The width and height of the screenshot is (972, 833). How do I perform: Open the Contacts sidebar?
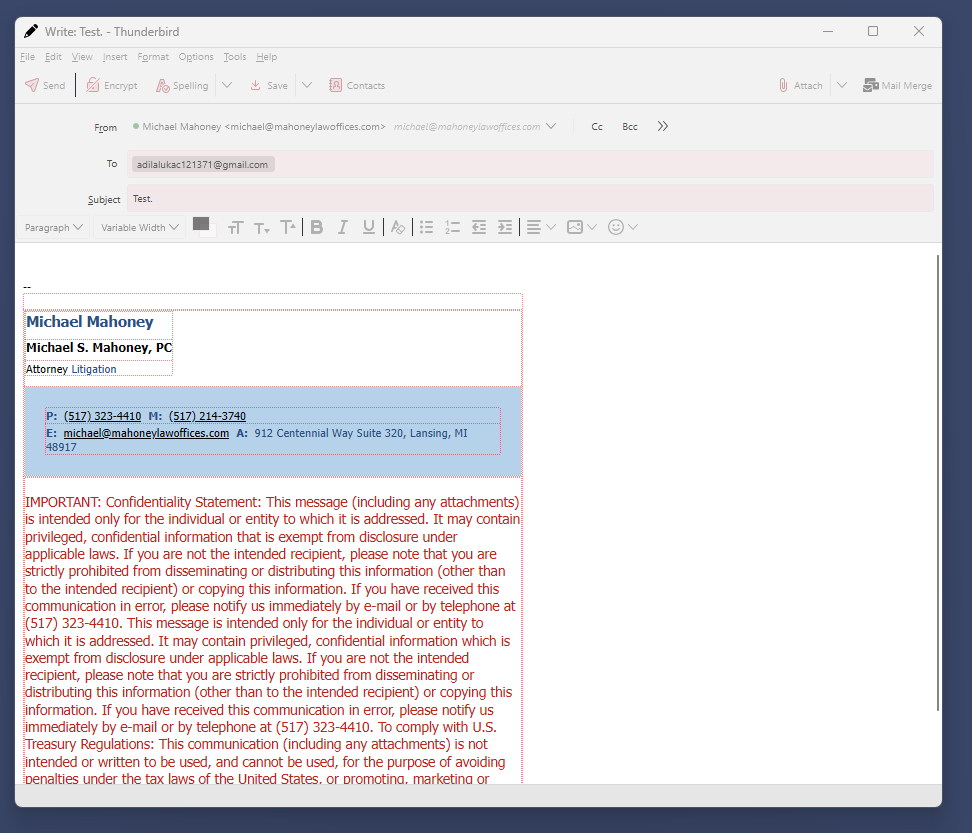point(356,86)
